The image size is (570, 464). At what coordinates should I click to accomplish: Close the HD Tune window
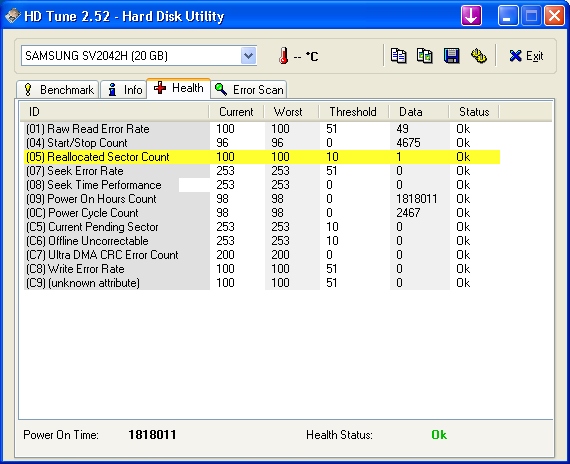click(x=554, y=16)
